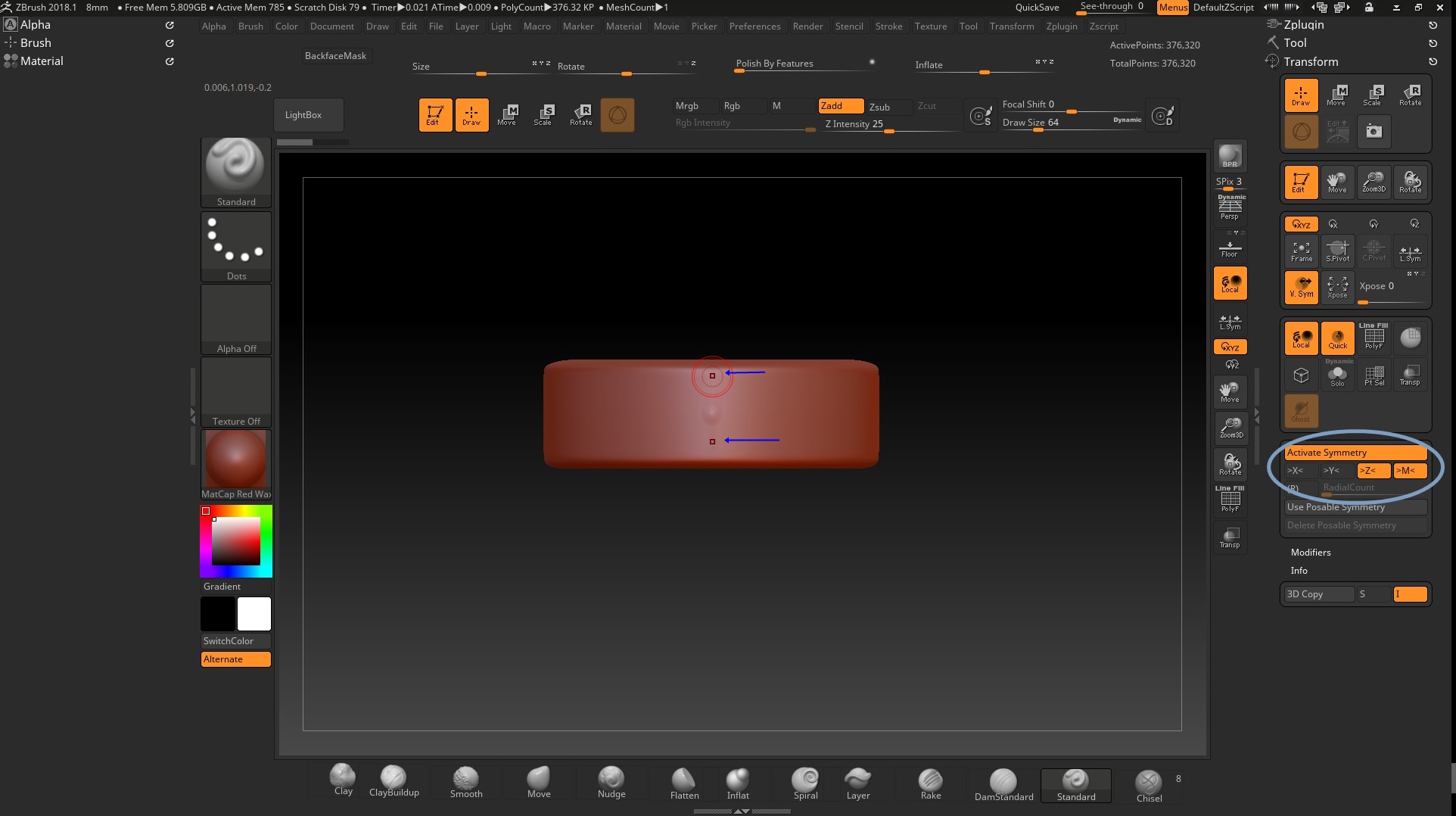This screenshot has height=816, width=1456.
Task: Click the Transp icon in right canvas shelf
Action: click(1230, 537)
